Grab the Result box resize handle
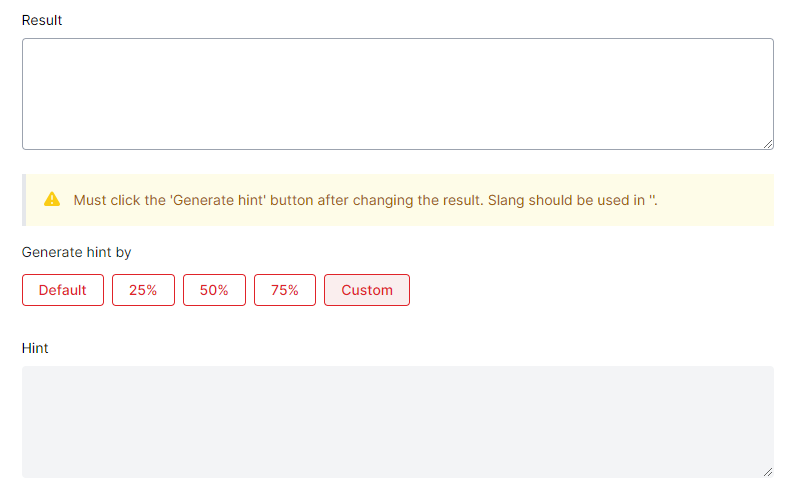 767,143
